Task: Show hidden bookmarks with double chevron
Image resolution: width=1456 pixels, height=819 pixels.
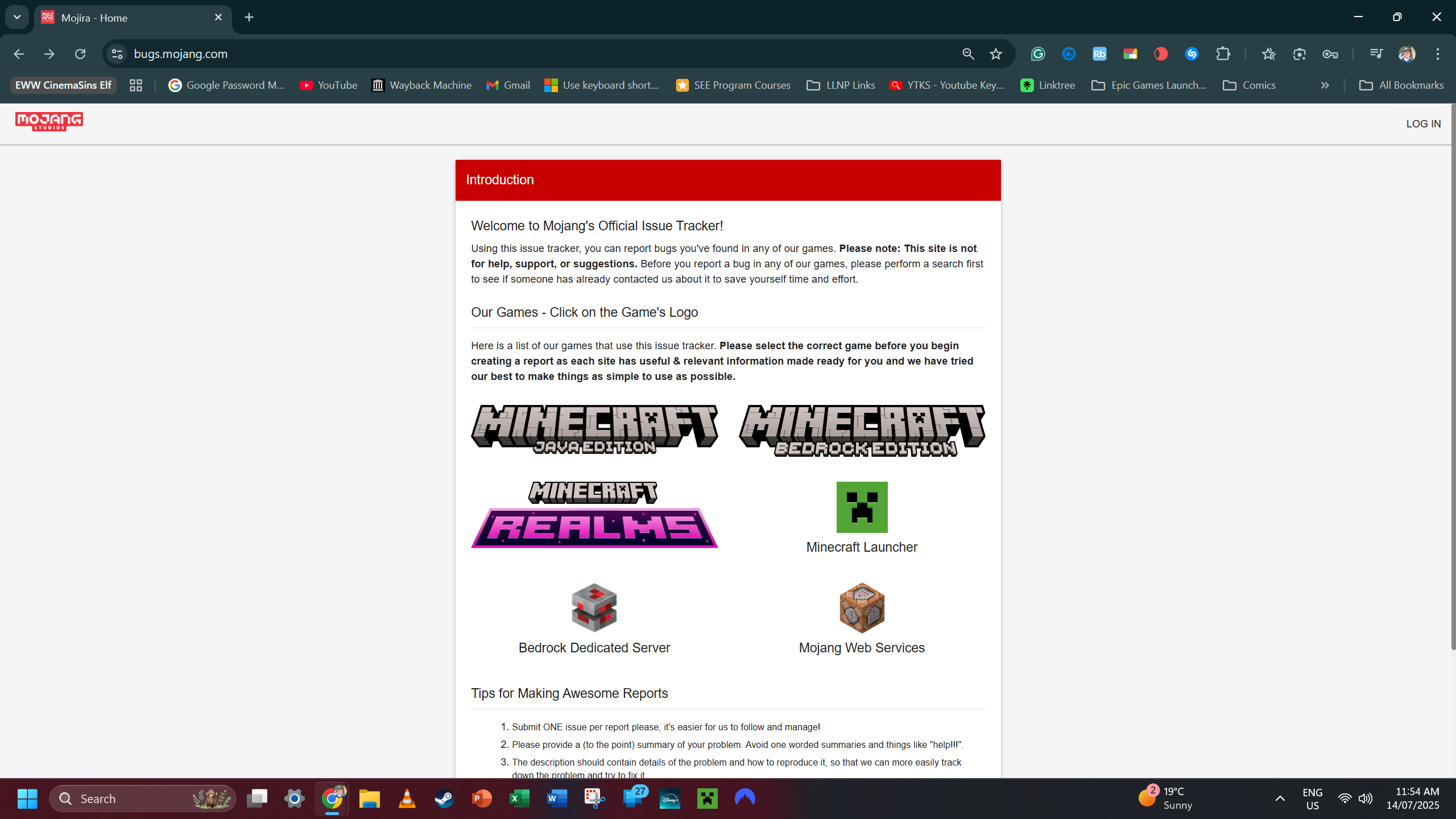Action: click(x=1325, y=85)
